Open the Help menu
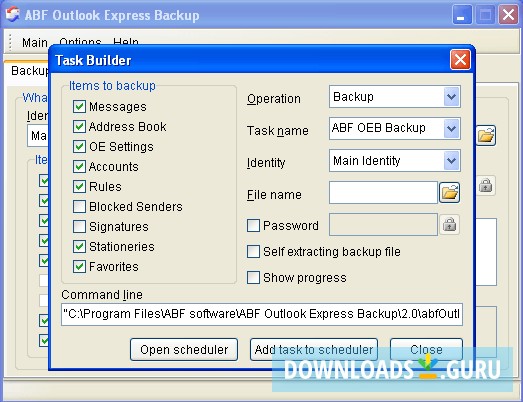The width and height of the screenshot is (523, 402). [x=126, y=41]
